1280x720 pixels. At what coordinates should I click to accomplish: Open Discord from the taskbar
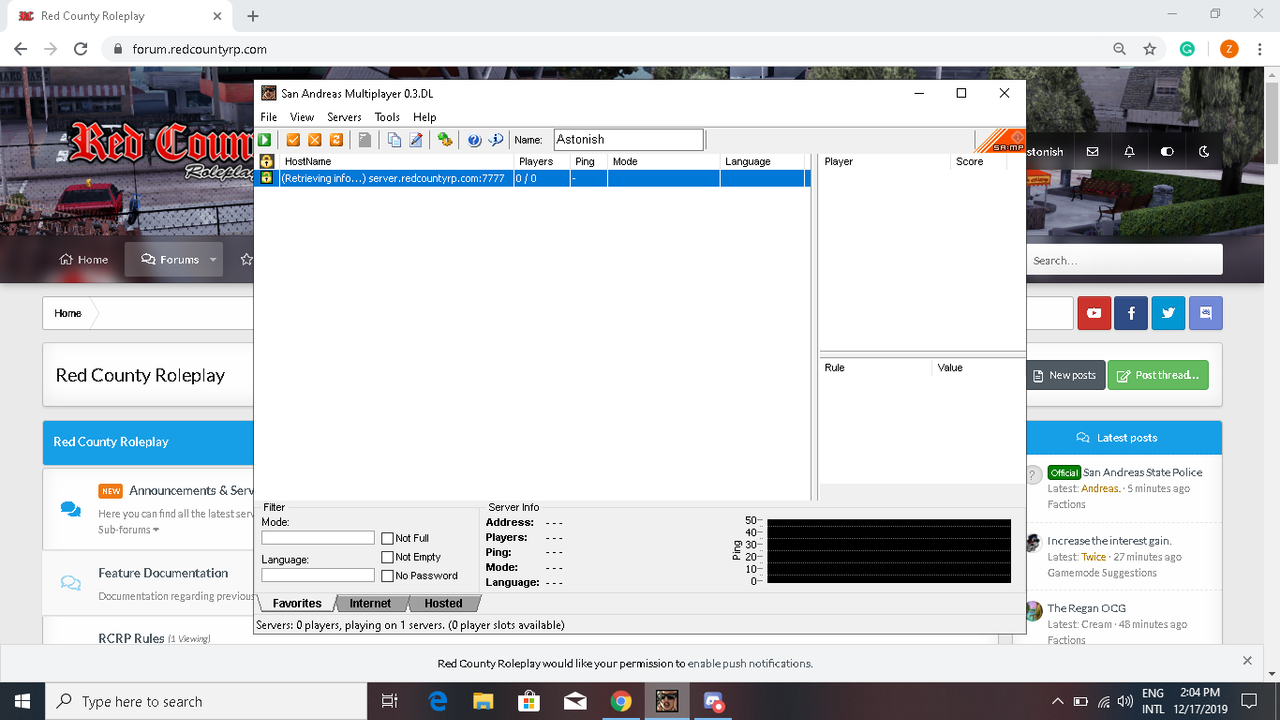(x=713, y=701)
